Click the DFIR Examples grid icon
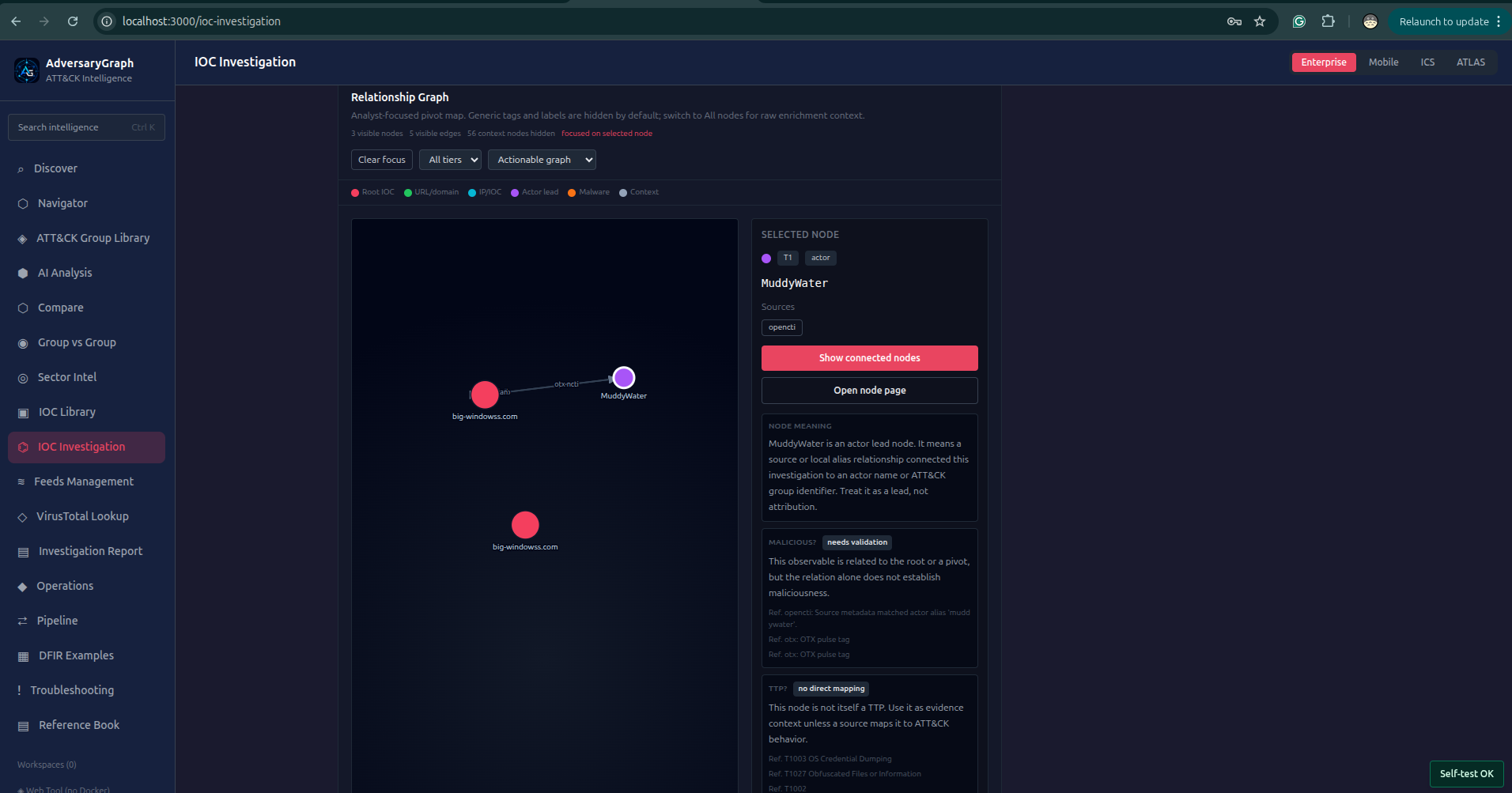Viewport: 1512px width, 793px height. pyautogui.click(x=23, y=656)
